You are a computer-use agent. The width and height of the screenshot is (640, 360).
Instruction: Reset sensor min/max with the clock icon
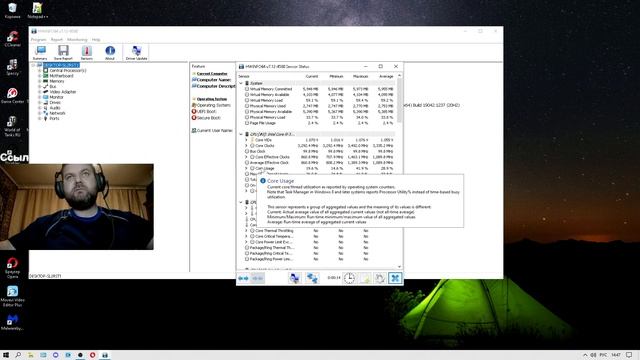tap(349, 278)
